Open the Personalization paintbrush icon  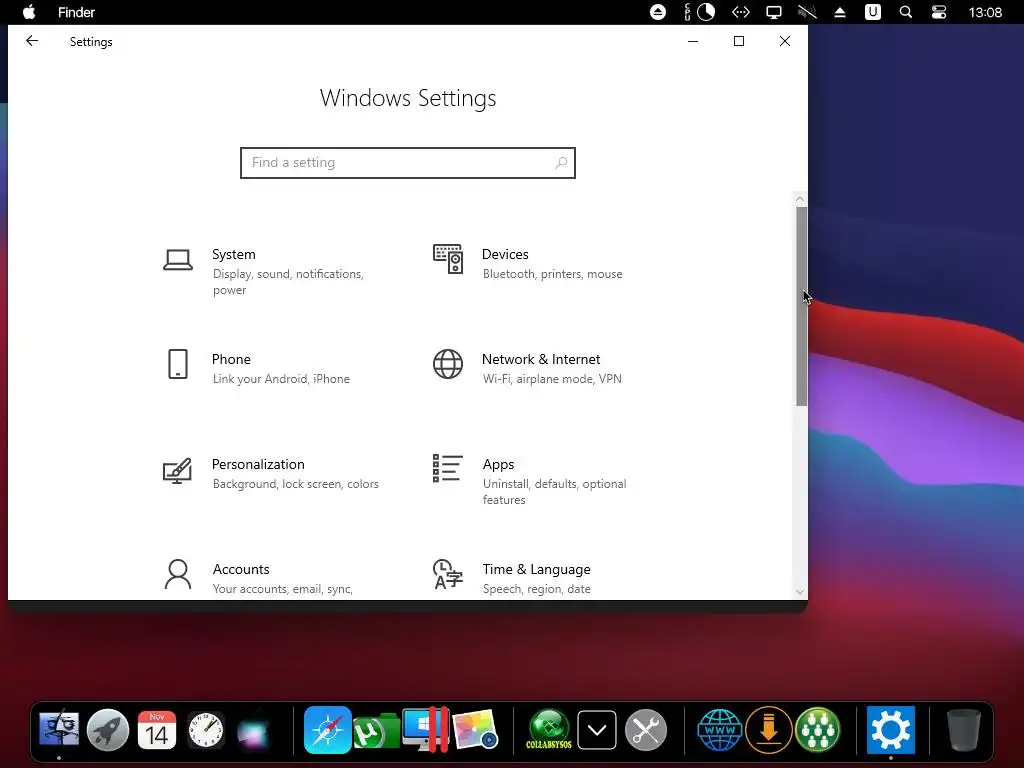coord(178,470)
